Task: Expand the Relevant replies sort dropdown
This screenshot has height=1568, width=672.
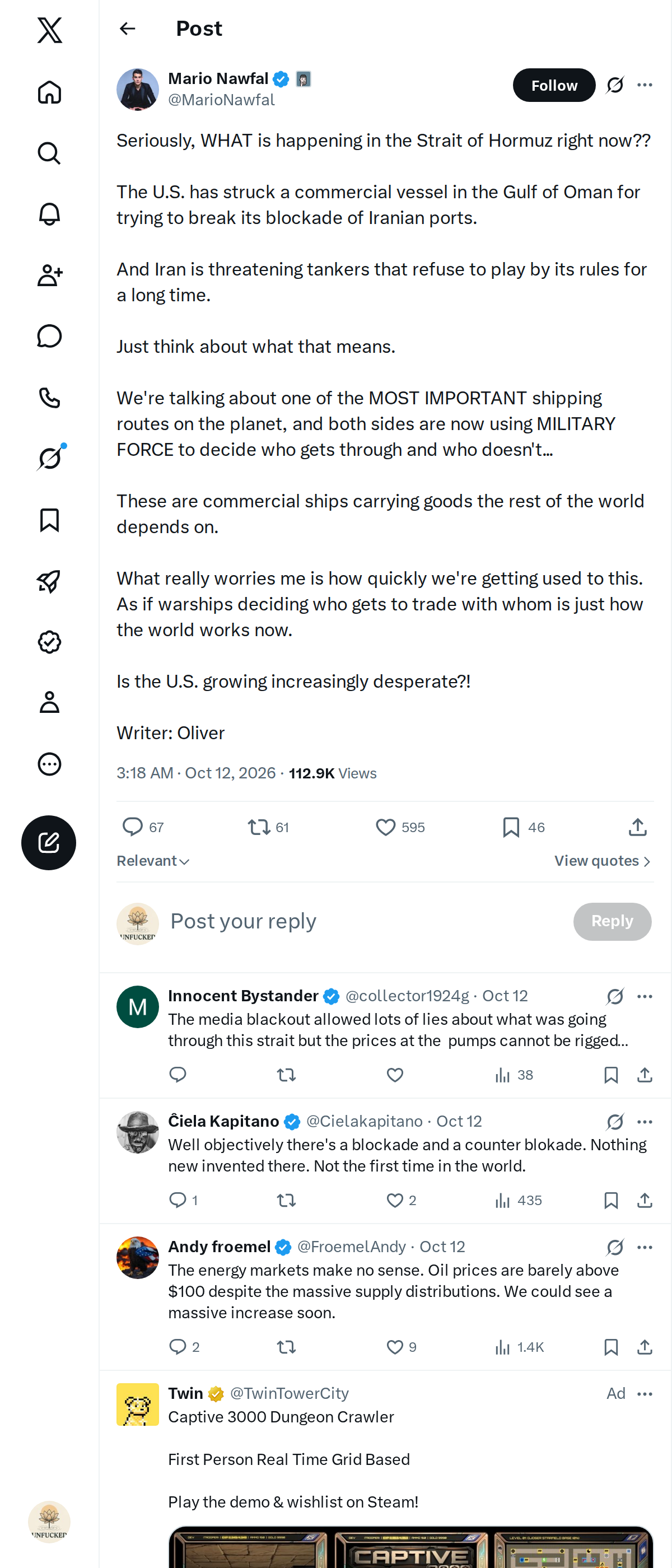Action: pos(153,861)
